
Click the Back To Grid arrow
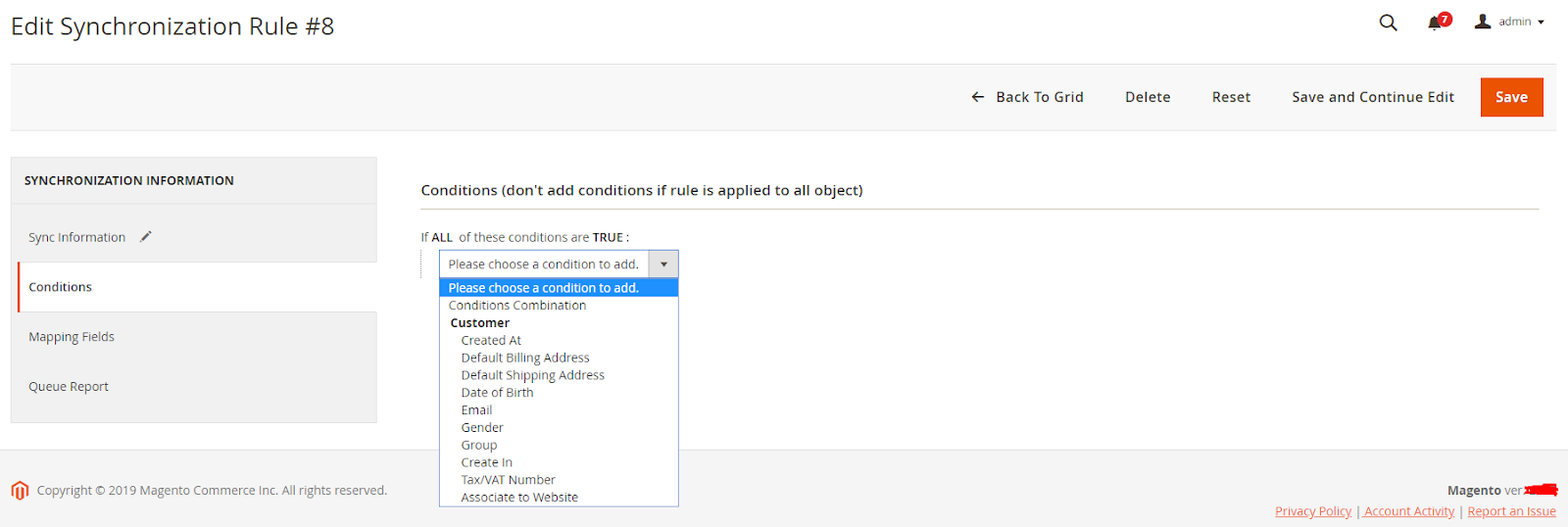coord(977,97)
